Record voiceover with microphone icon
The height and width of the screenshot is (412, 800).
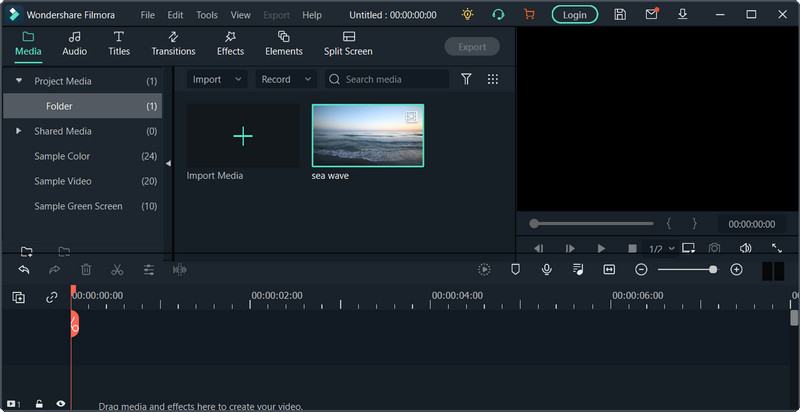[x=546, y=269]
